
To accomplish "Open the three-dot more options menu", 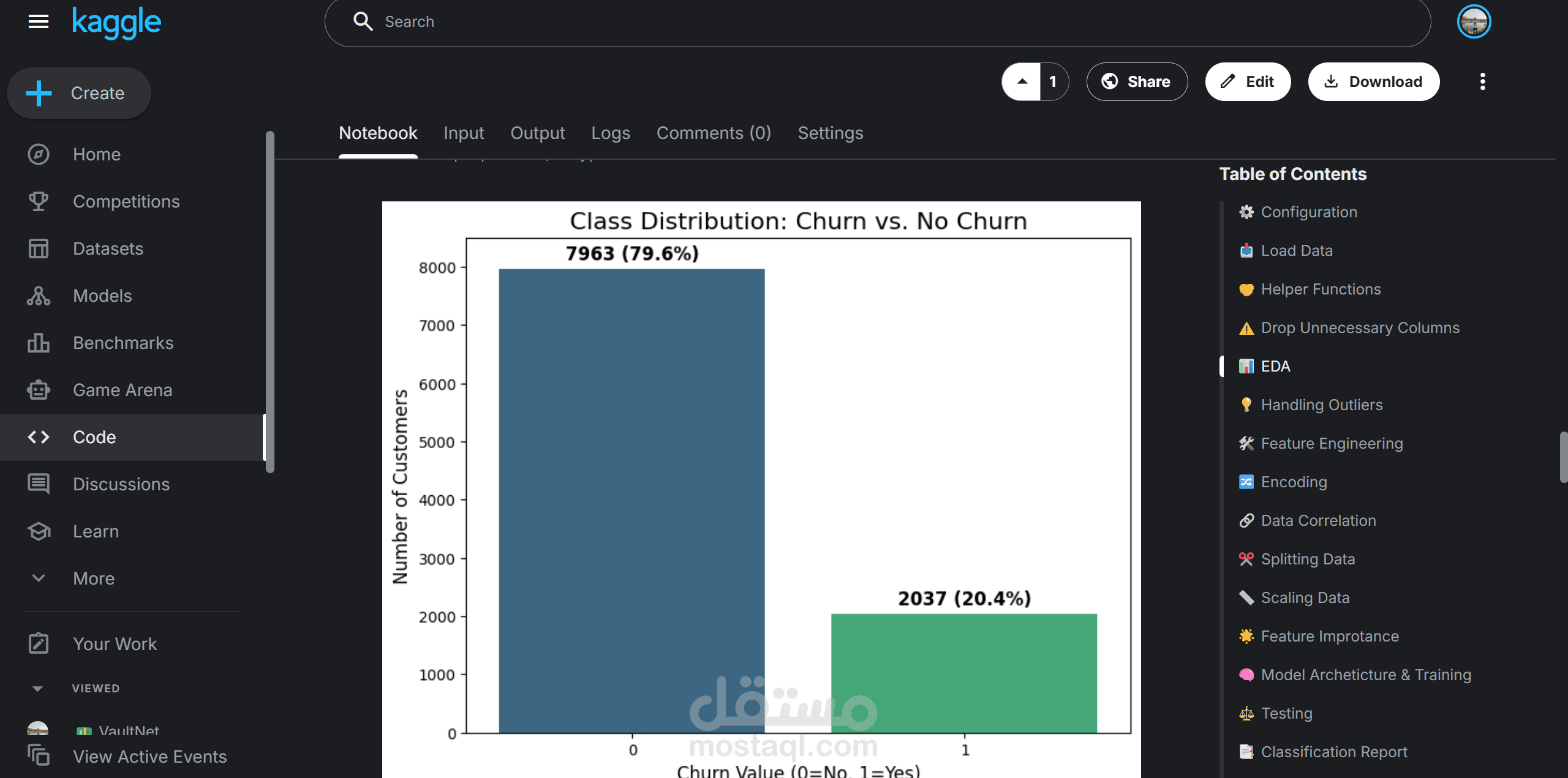I will (x=1482, y=81).
